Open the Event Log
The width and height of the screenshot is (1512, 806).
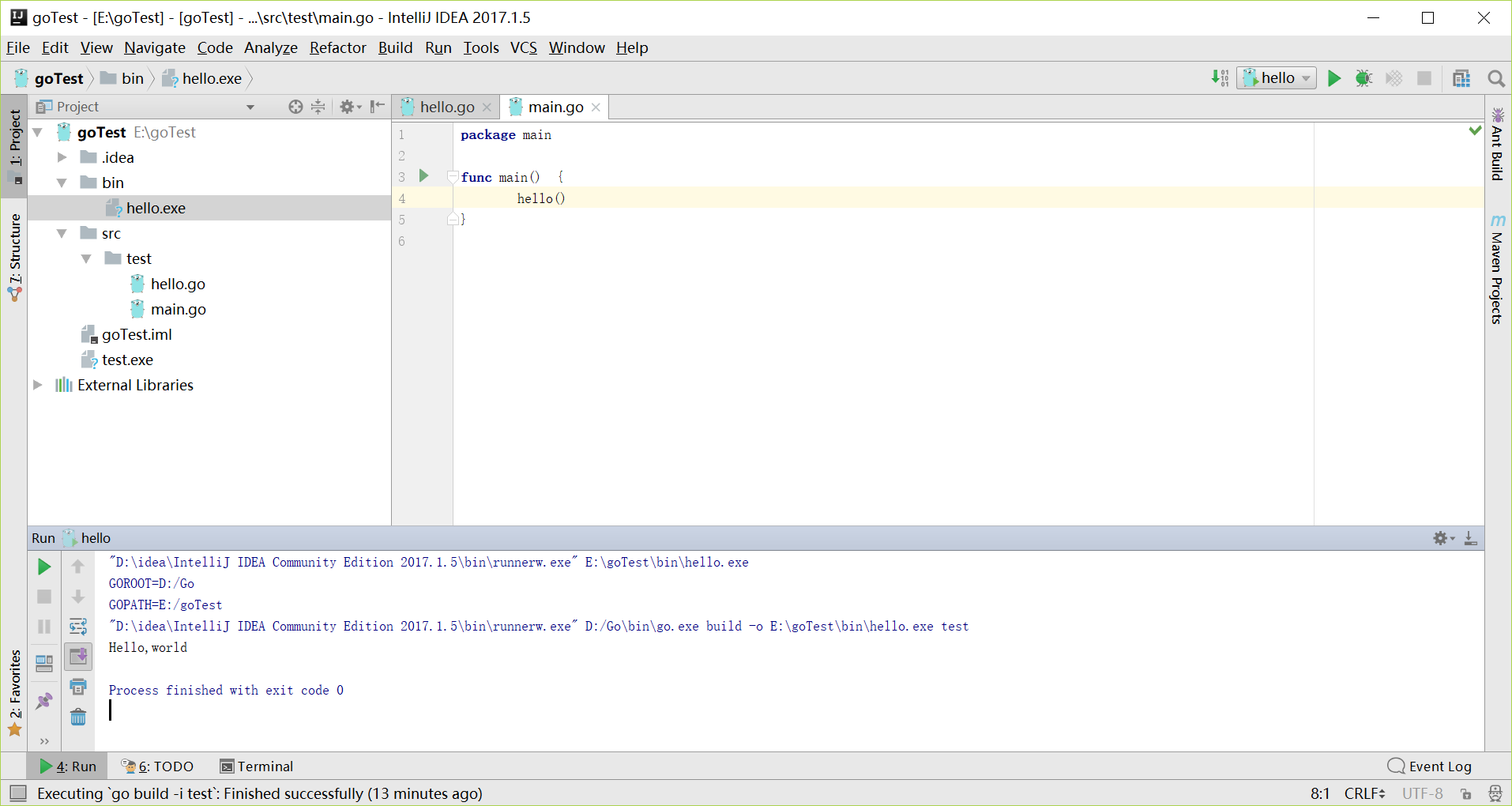pyautogui.click(x=1430, y=766)
